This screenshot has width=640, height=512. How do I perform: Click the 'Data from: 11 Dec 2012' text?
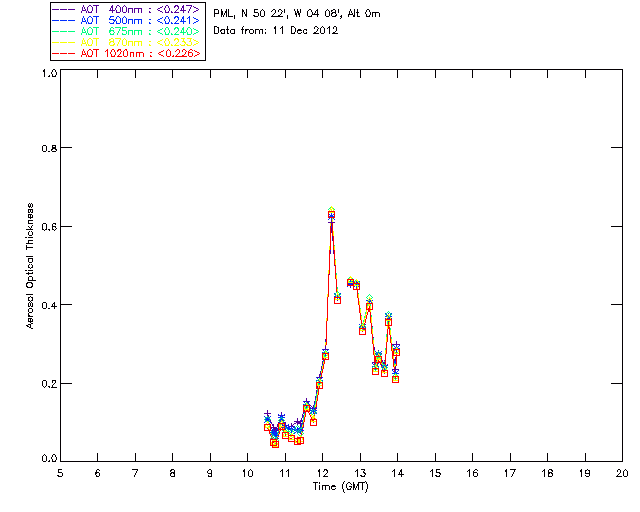click(x=276, y=31)
